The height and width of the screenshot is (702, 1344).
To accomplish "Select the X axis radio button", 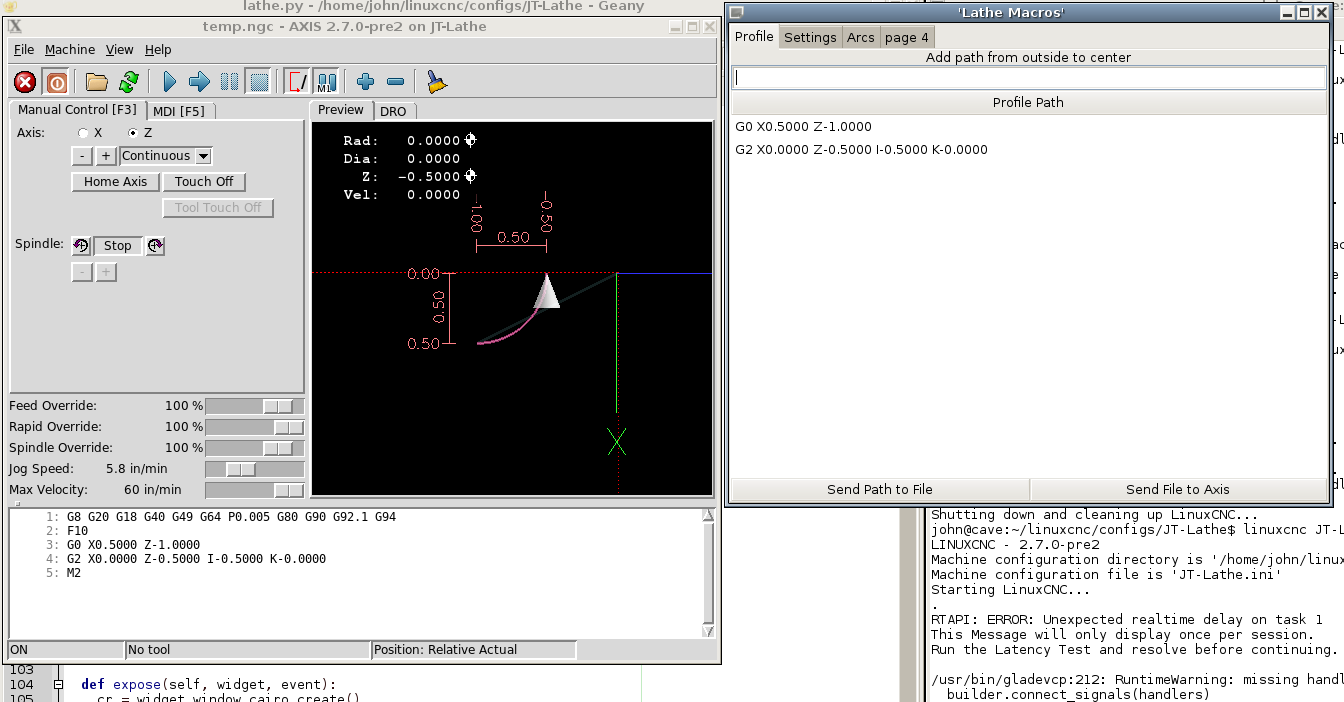I will pos(84,133).
